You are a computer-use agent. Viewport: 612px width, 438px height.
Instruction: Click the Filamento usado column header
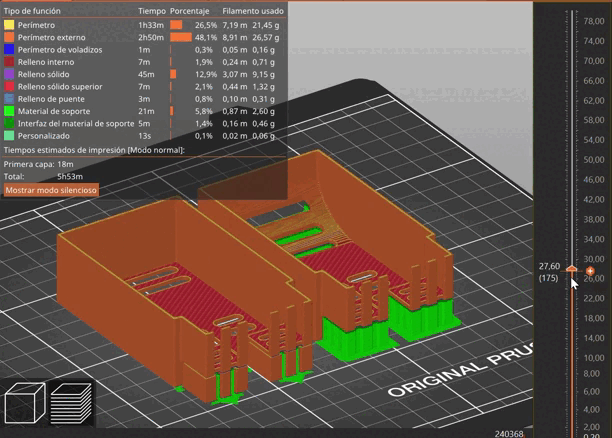(x=247, y=11)
